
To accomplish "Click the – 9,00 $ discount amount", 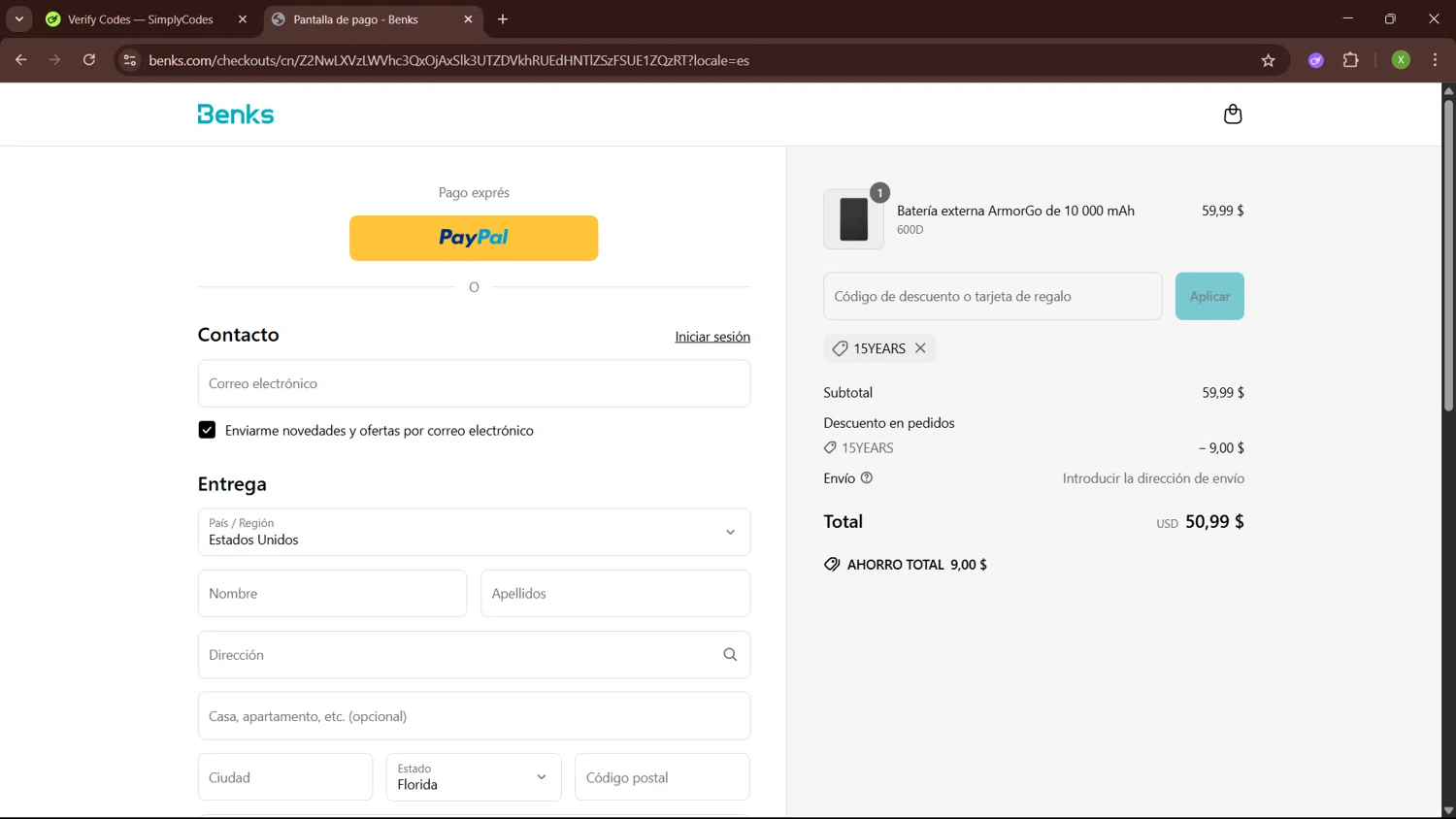I will coord(1221,448).
